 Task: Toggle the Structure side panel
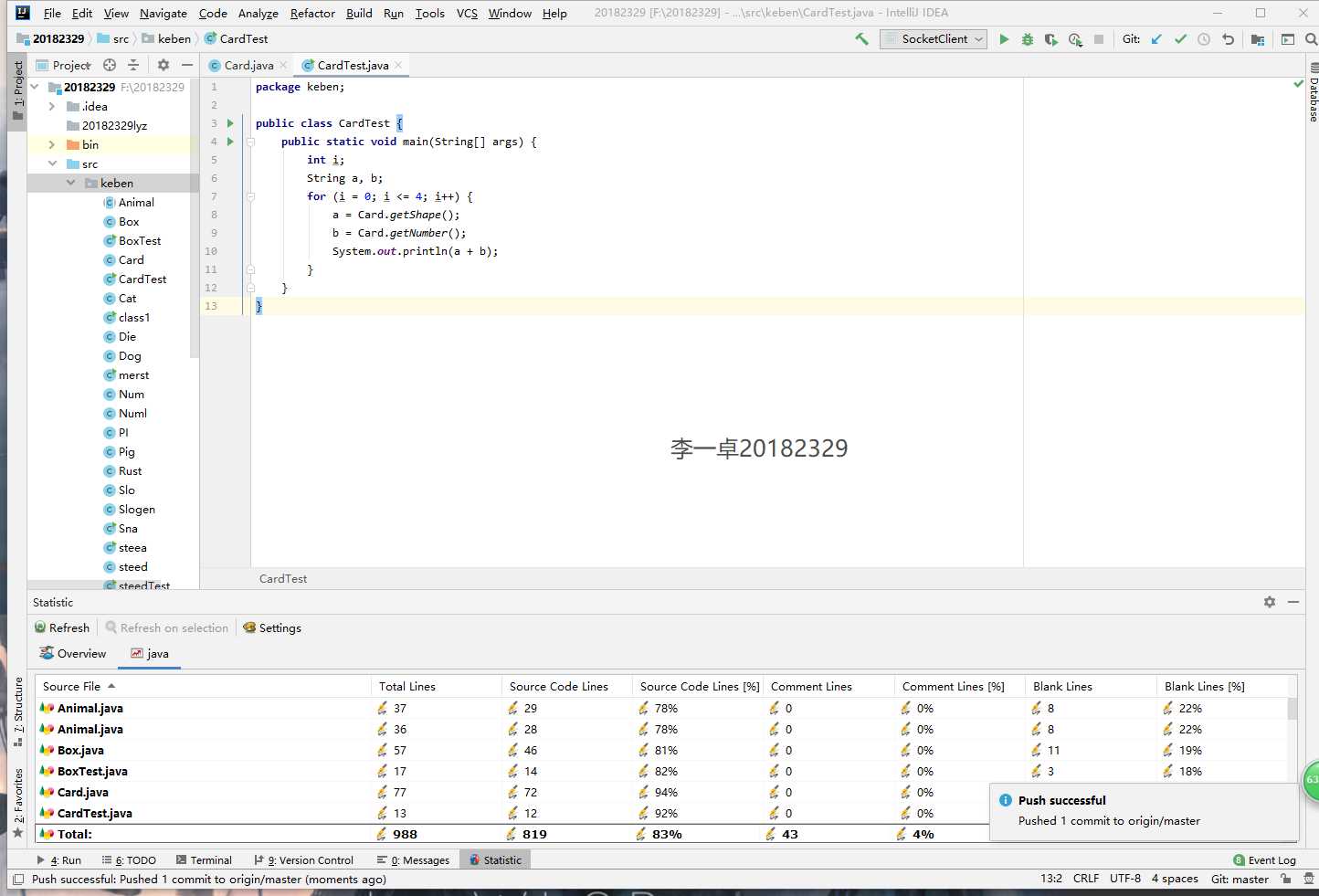[17, 711]
